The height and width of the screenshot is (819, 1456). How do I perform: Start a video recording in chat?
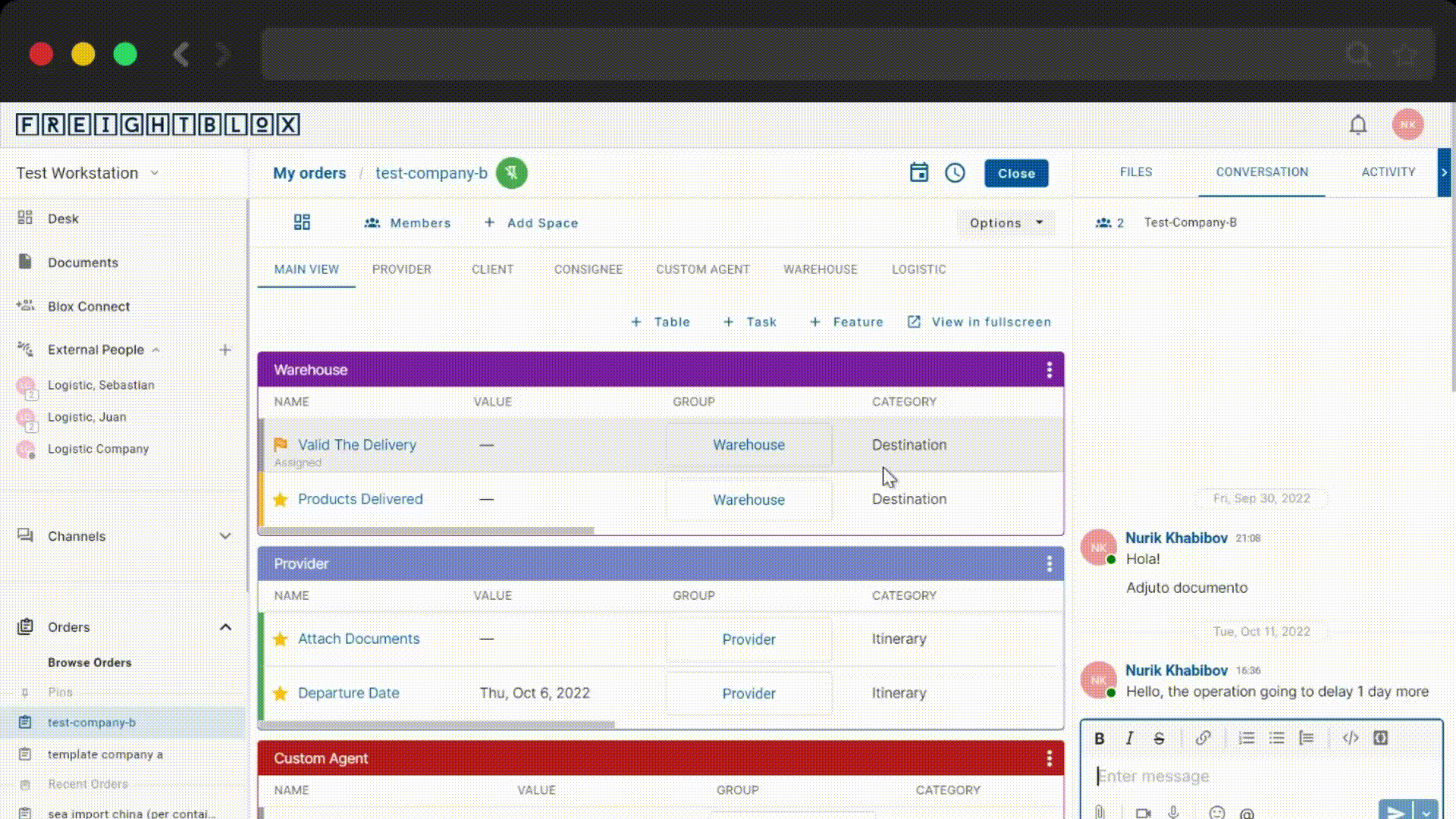click(1143, 813)
